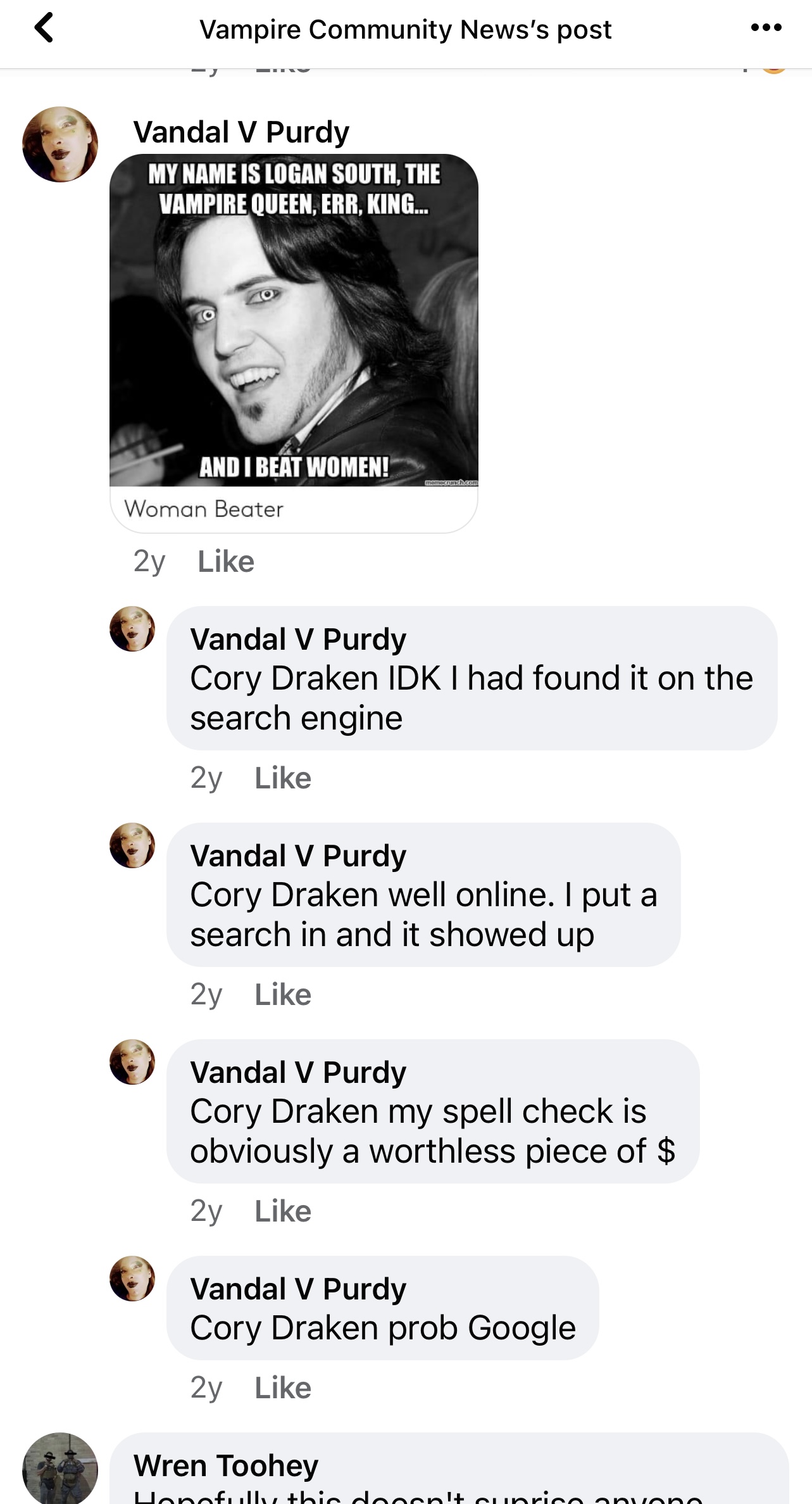Viewport: 812px width, 1504px height.
Task: Tap Wren Toohey's name
Action: (225, 1466)
